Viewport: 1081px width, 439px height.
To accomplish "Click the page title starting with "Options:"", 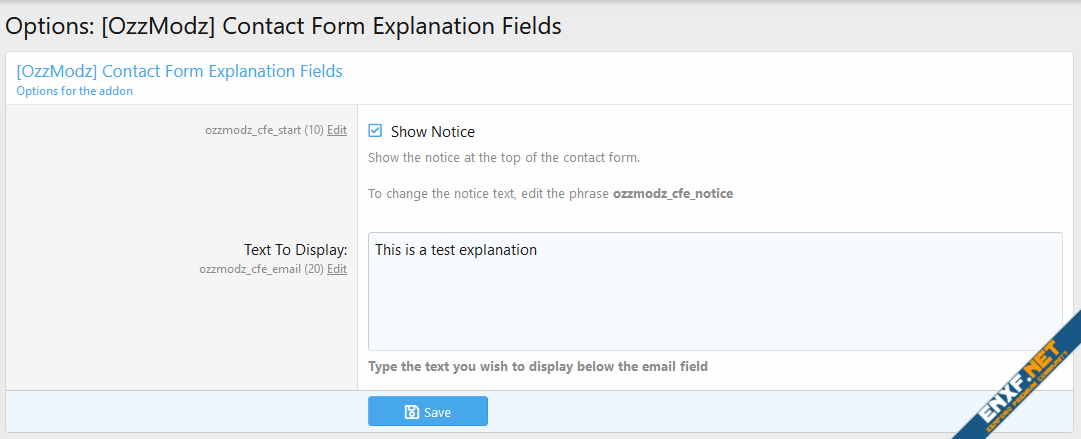I will pos(283,27).
